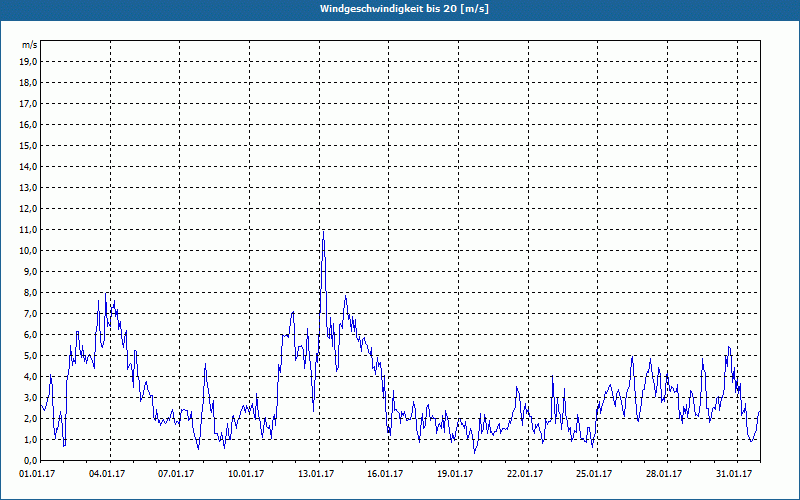Select the 12,0 y-axis label
This screenshot has width=800, height=500.
coord(28,208)
